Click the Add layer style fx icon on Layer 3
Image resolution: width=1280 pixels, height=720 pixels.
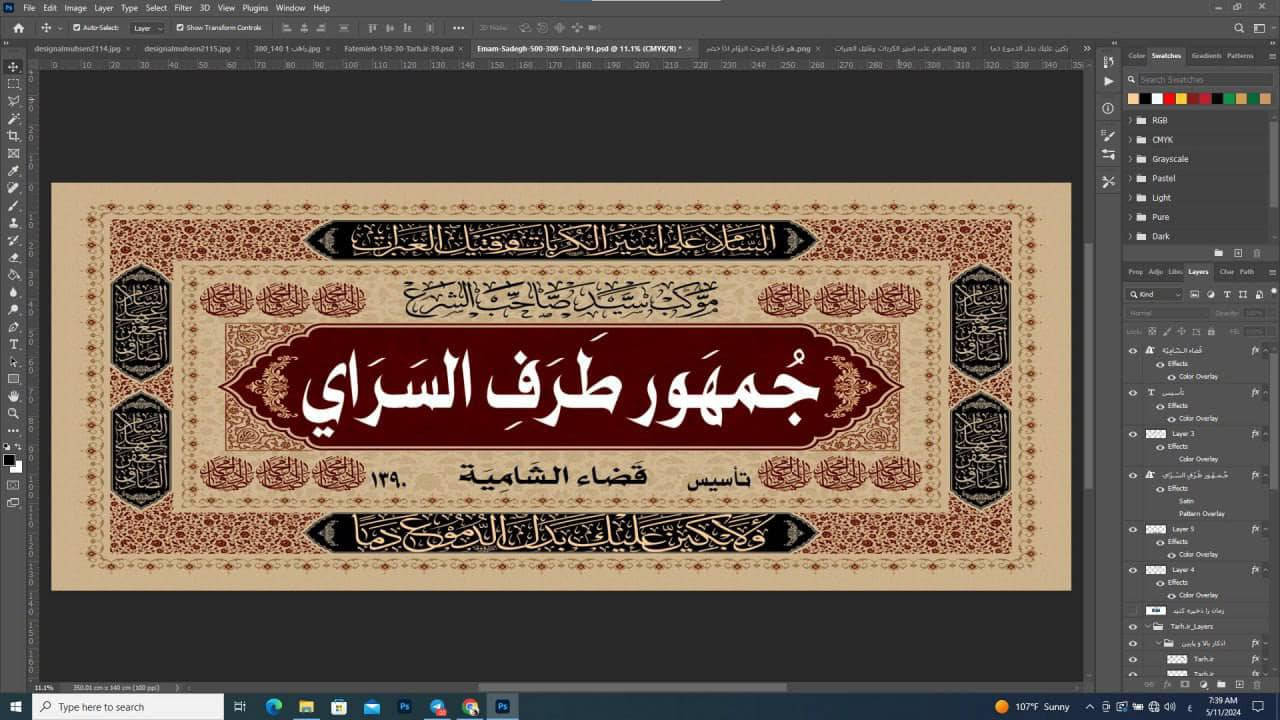[x=1253, y=433]
